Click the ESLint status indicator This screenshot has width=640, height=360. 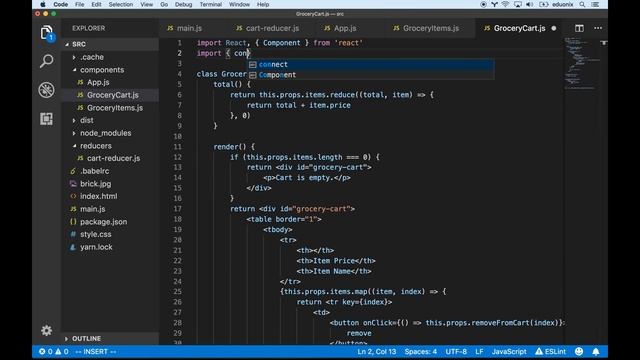[x=551, y=351]
